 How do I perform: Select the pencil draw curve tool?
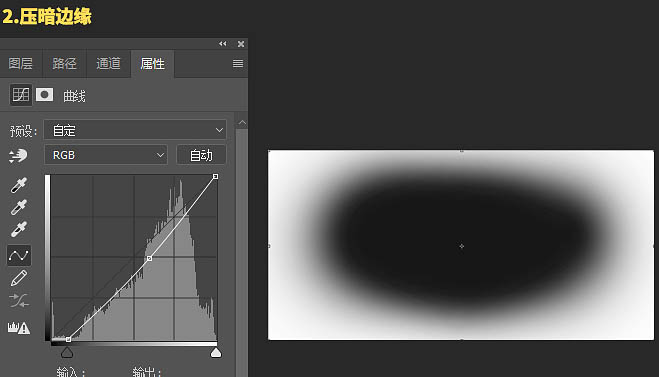tap(18, 278)
